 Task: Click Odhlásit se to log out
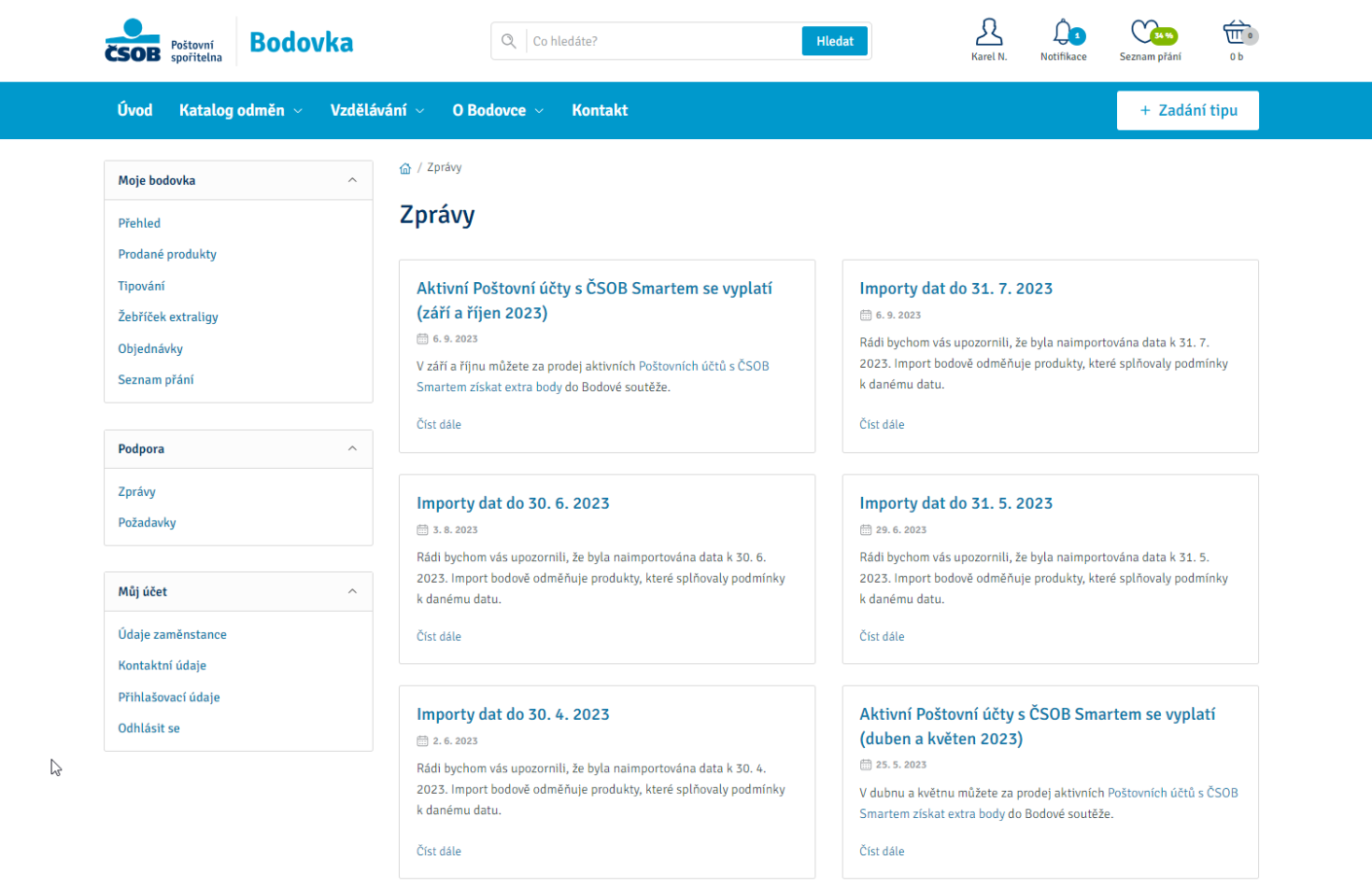click(x=149, y=729)
